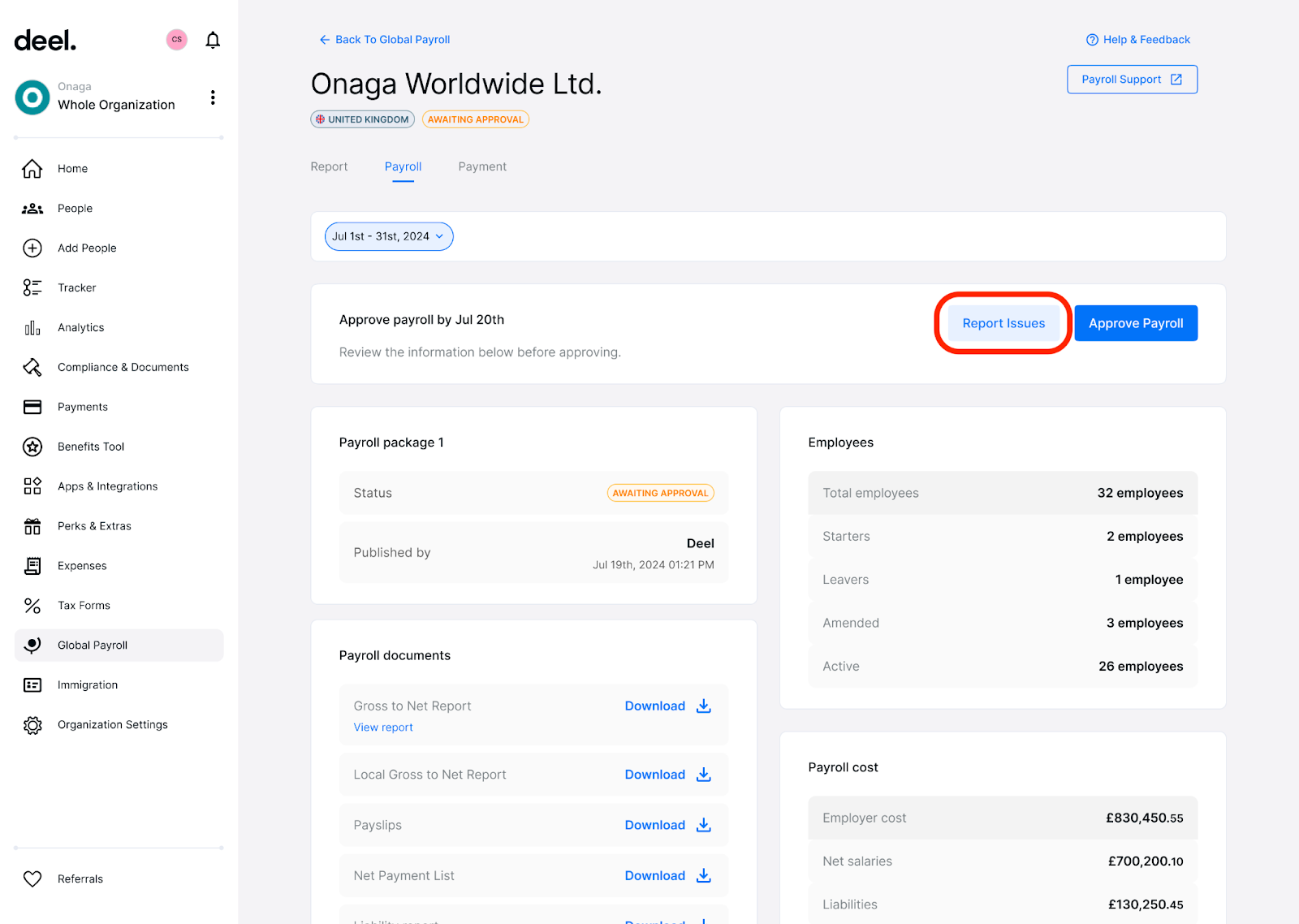1299x924 pixels.
Task: Click the 'Jul 19th, 2024 01:21 PM' timestamp
Action: [x=654, y=565]
